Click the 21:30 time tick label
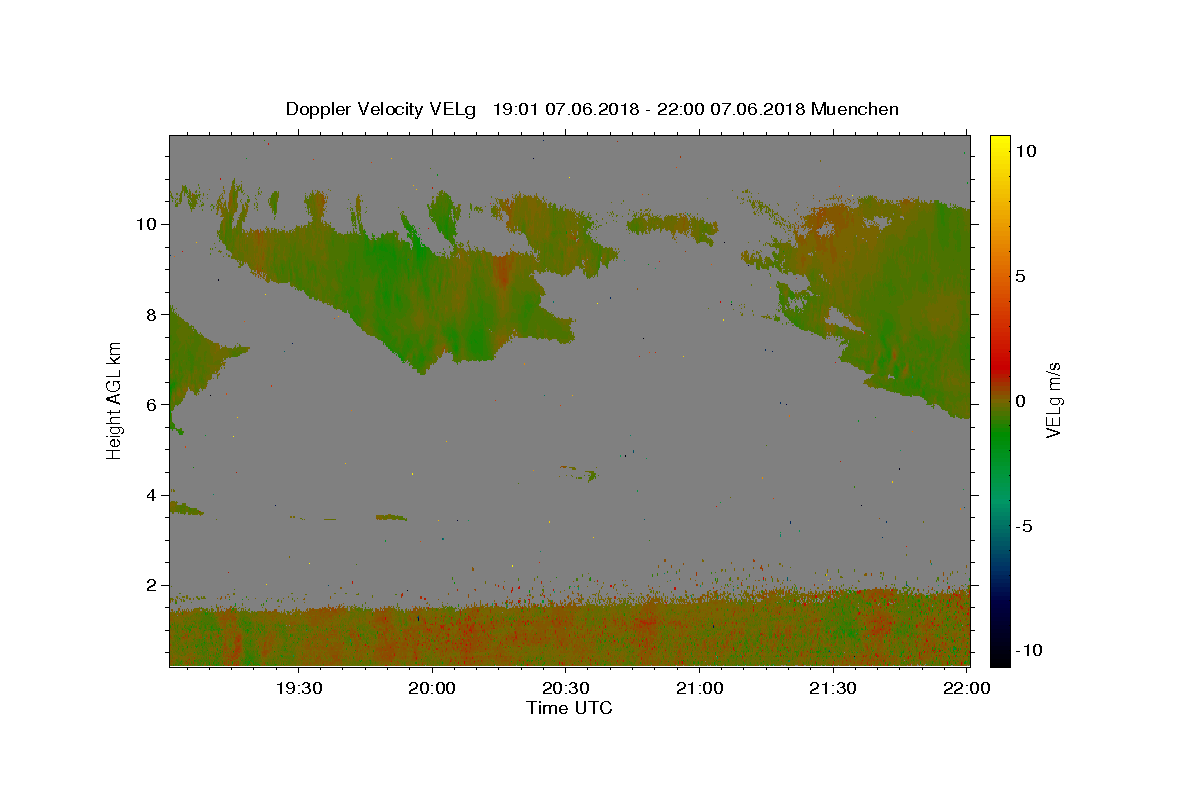 tap(833, 688)
